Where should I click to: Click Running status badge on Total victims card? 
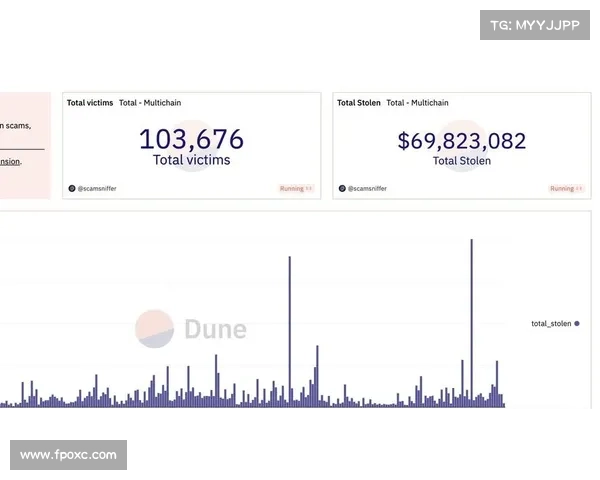click(x=295, y=188)
